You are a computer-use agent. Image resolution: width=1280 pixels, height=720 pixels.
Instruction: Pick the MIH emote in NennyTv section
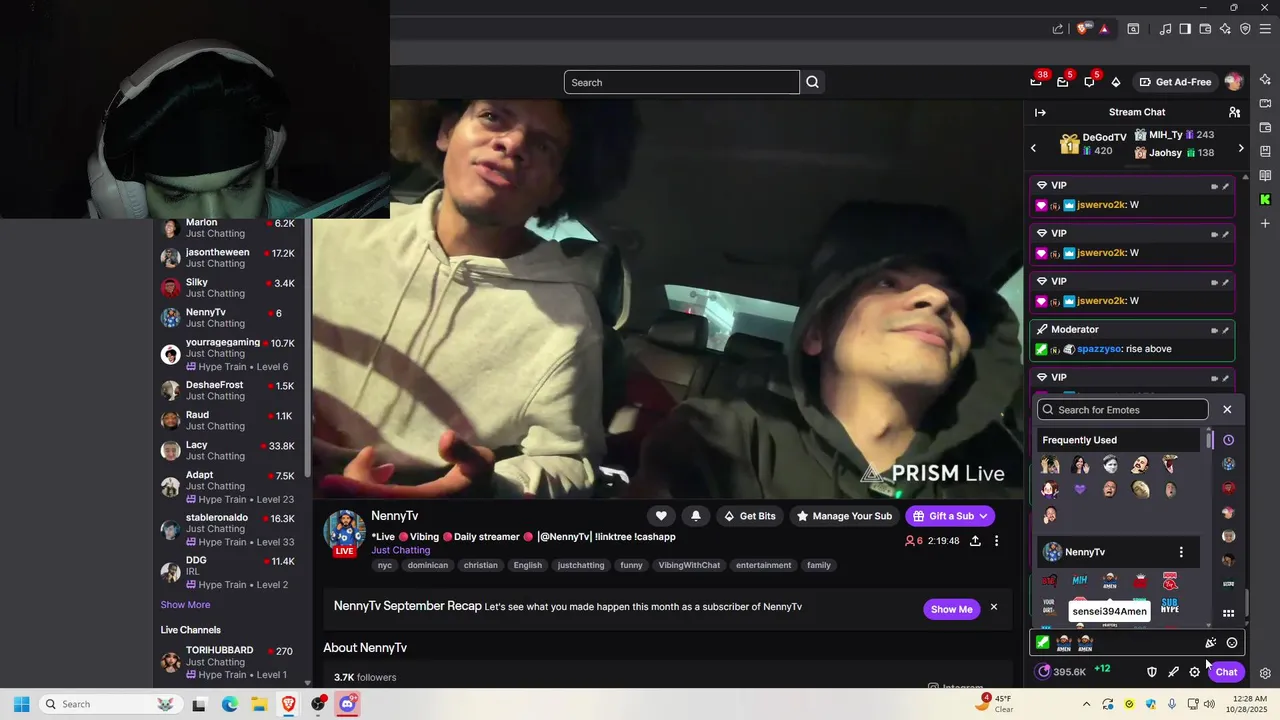1080,580
